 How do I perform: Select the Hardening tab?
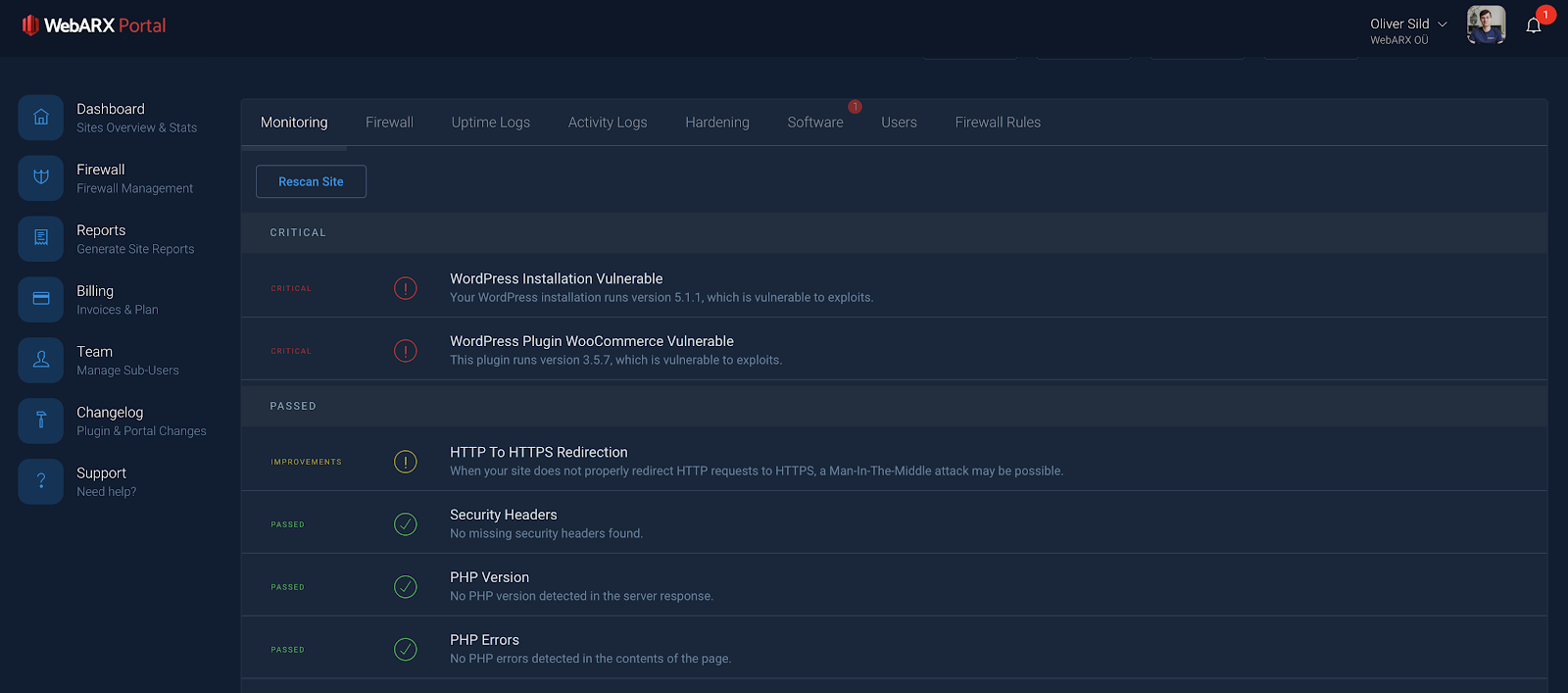pos(717,123)
